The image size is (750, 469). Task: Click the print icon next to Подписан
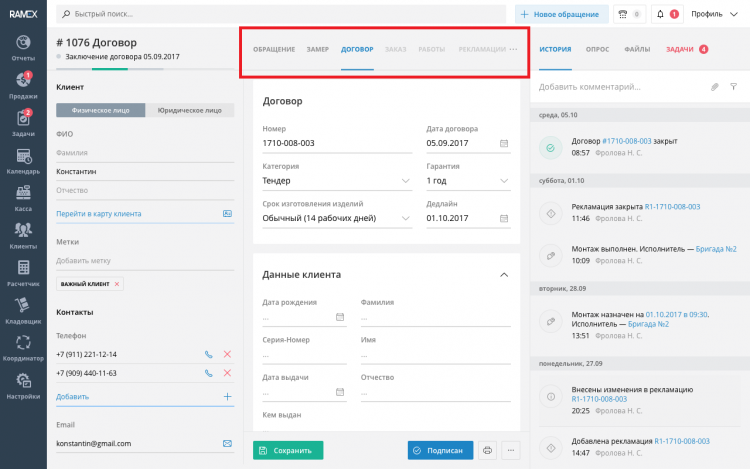point(487,450)
